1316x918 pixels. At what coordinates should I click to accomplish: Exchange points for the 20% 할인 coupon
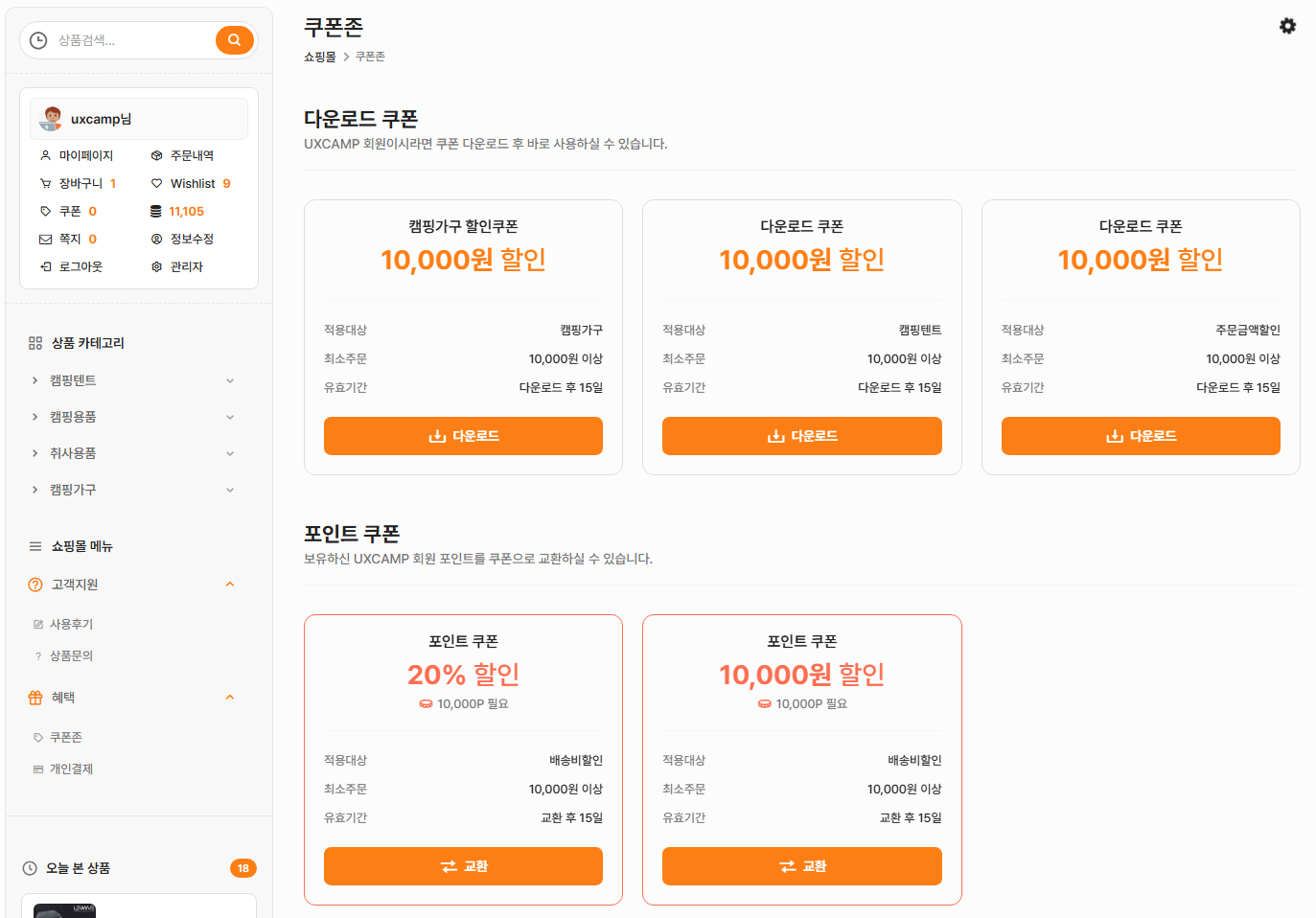[x=463, y=866]
